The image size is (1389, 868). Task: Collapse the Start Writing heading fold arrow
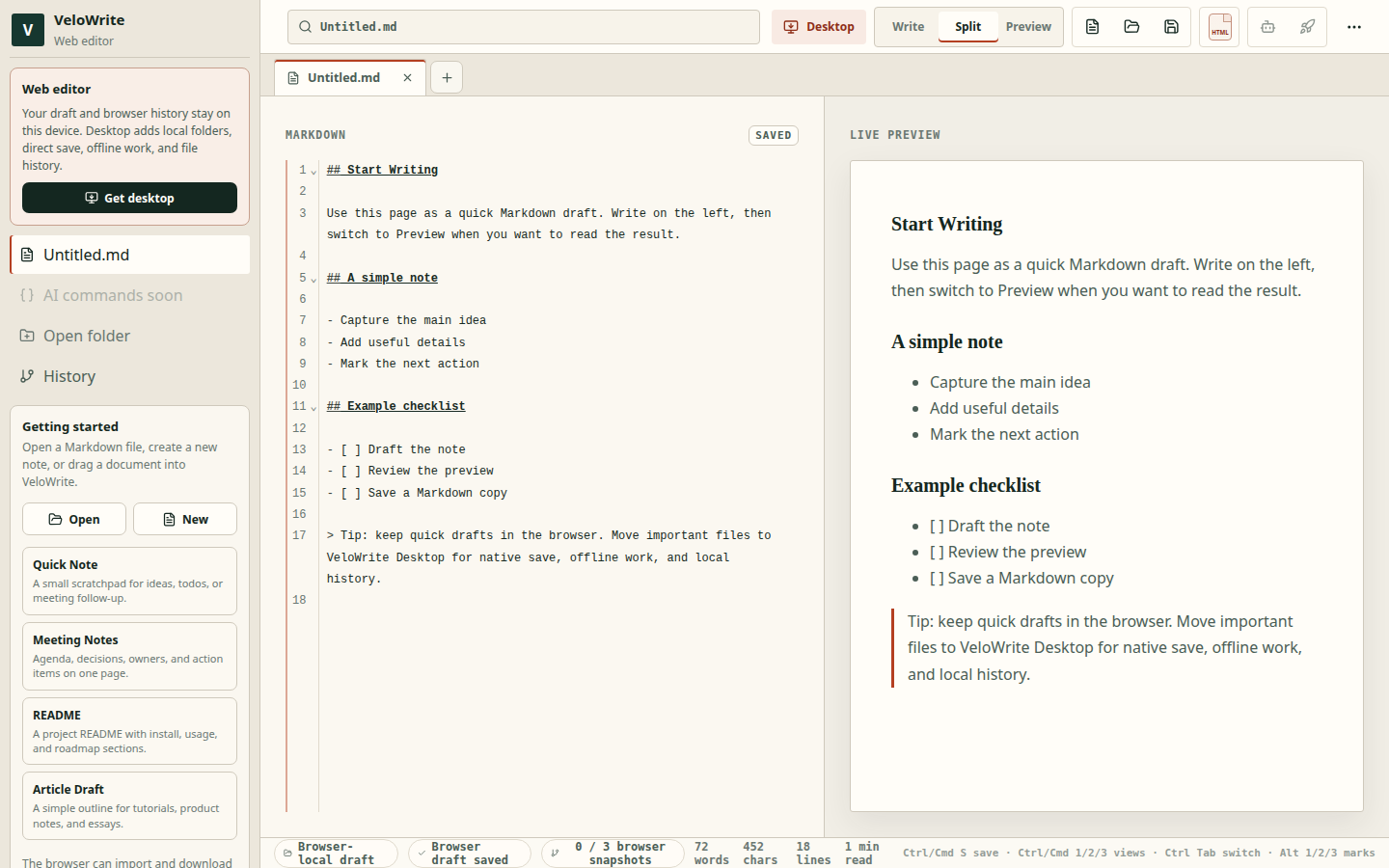313,171
